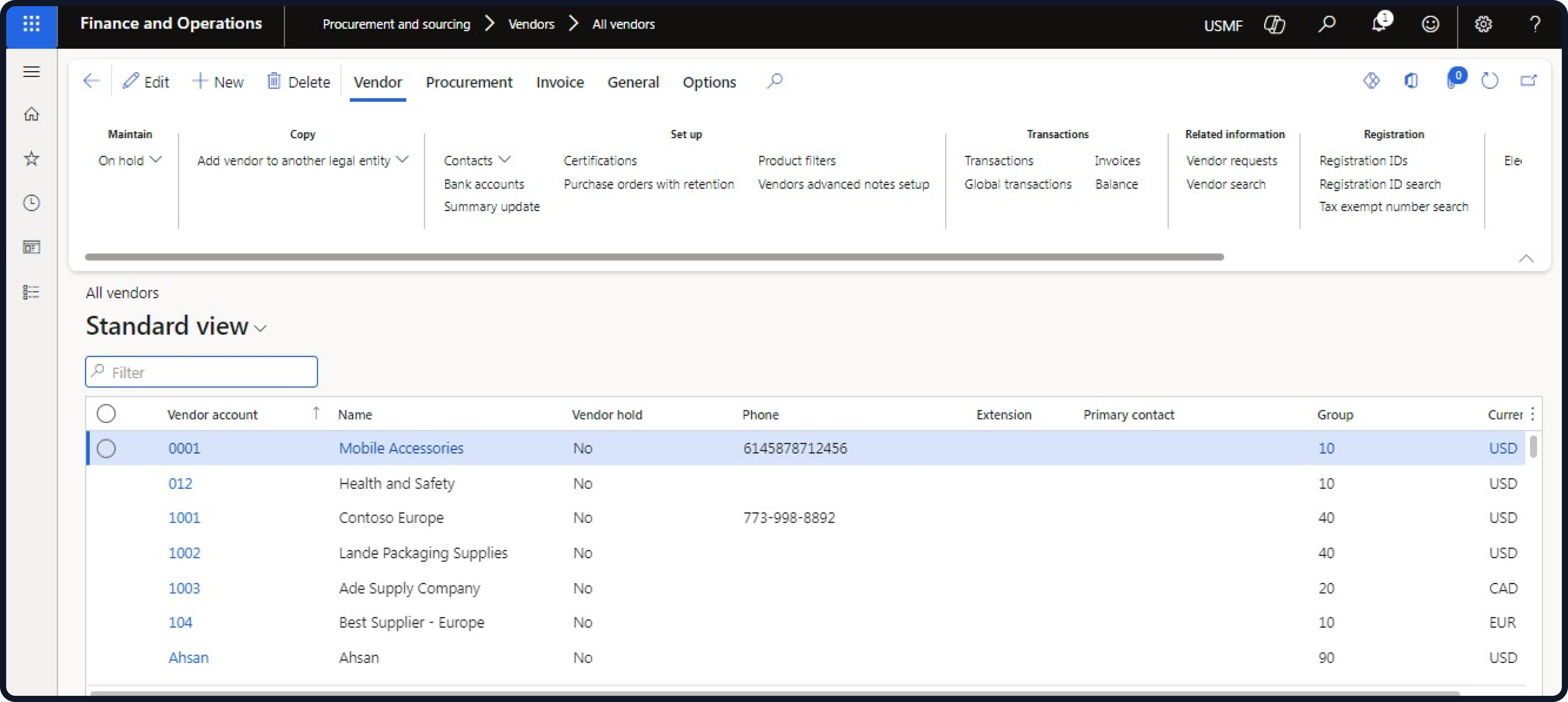Open vendor account 1003 link
1568x702 pixels.
click(184, 588)
